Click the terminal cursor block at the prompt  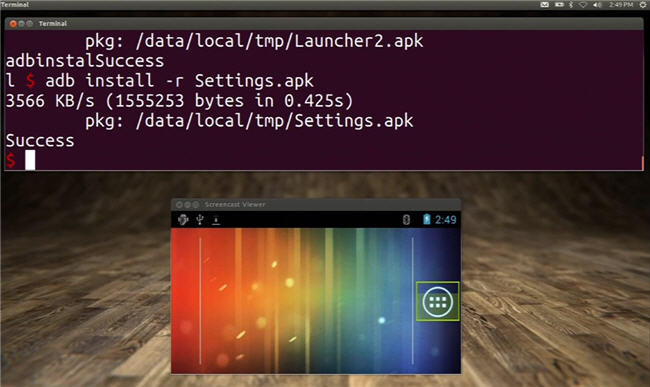tap(30, 160)
